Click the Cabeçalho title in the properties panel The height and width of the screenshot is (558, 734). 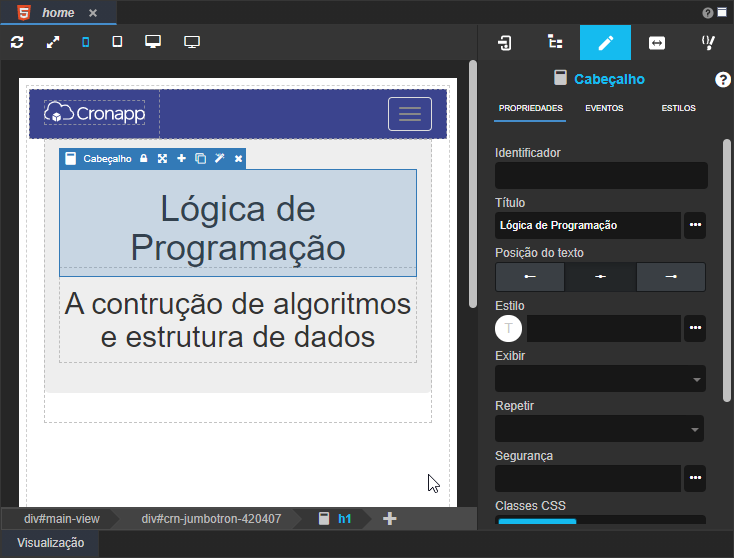click(609, 80)
